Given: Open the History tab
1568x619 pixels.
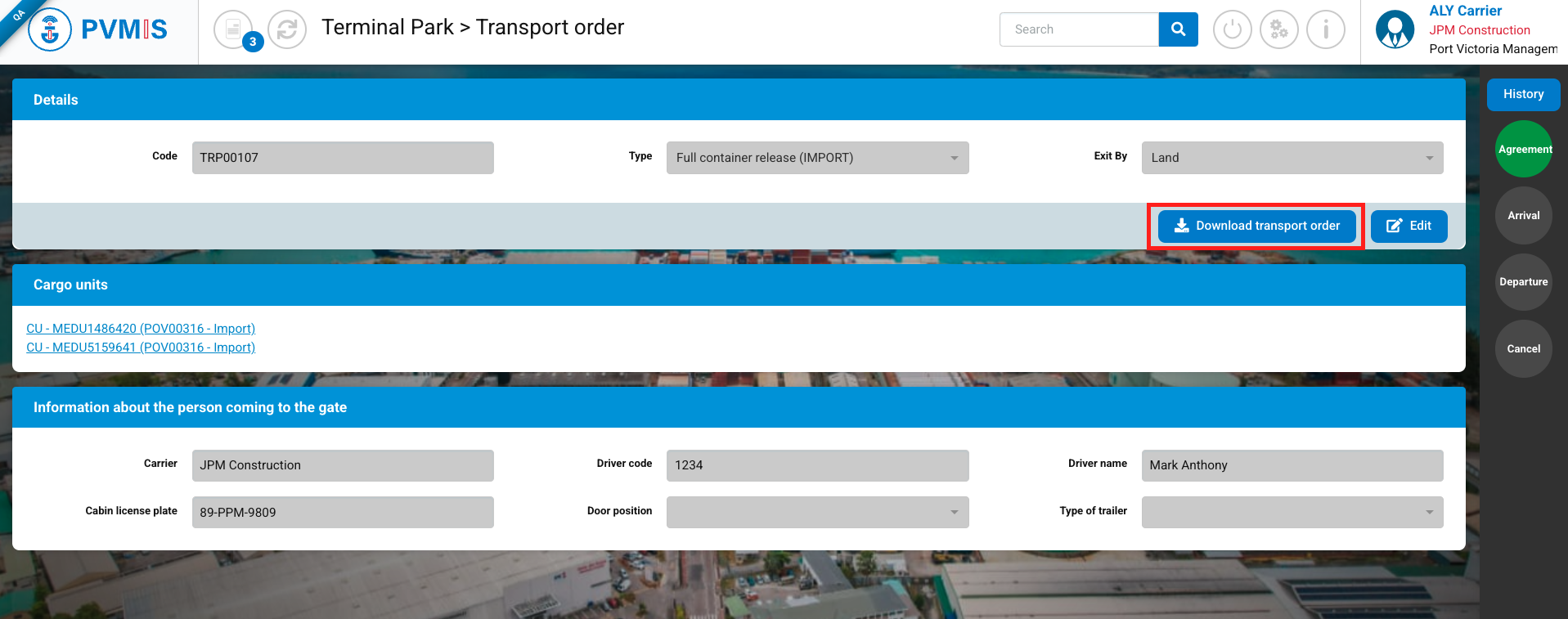Looking at the screenshot, I should (x=1523, y=94).
